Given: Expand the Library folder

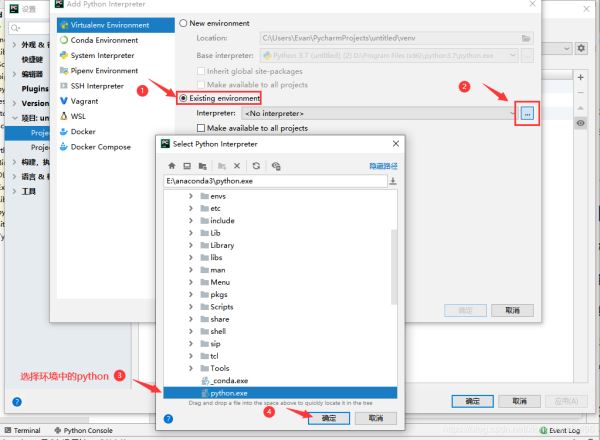Looking at the screenshot, I should [x=191, y=245].
